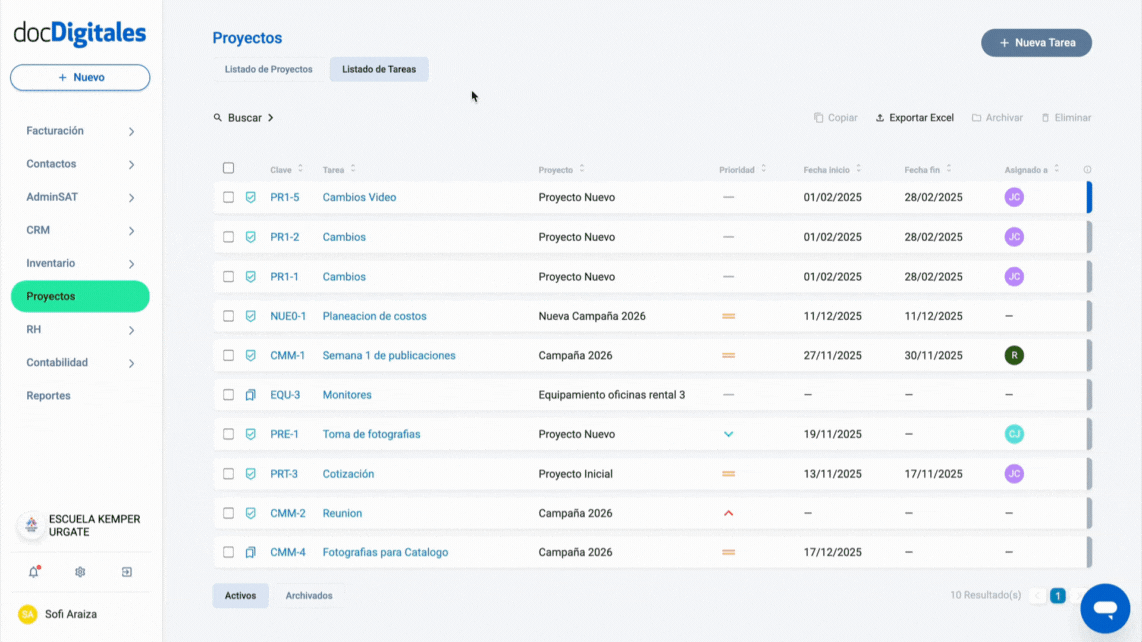The image size is (1142, 642).
Task: Check the checkbox on the PR1-5 row
Action: 228,197
